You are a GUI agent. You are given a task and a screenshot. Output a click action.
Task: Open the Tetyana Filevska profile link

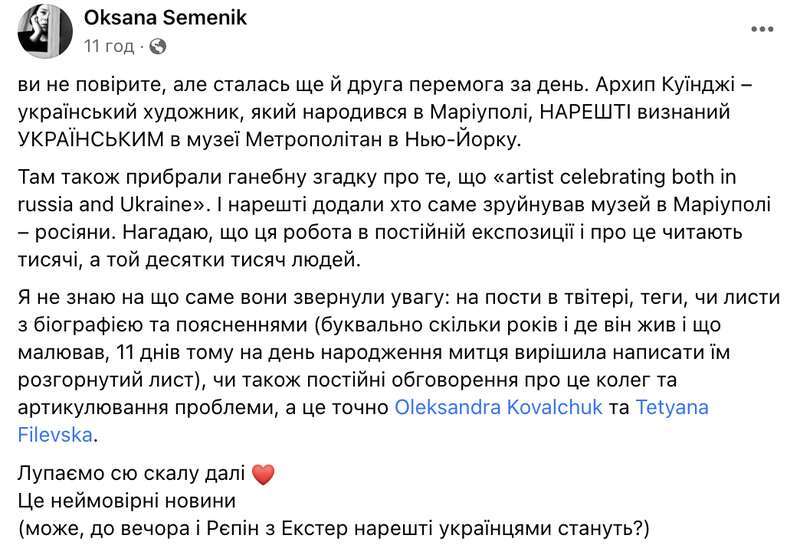pos(675,408)
